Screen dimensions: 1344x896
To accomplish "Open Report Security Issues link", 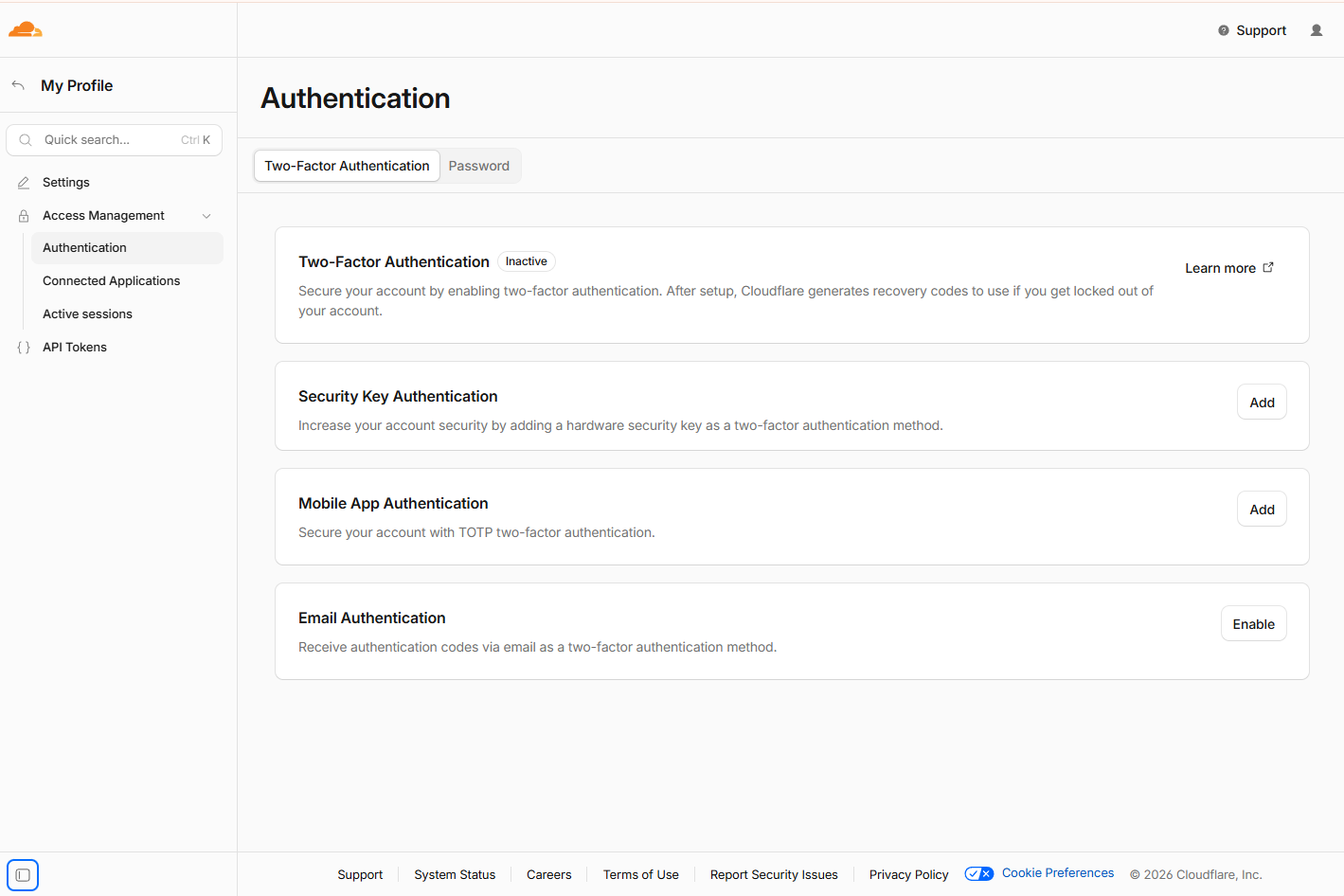I will click(774, 875).
